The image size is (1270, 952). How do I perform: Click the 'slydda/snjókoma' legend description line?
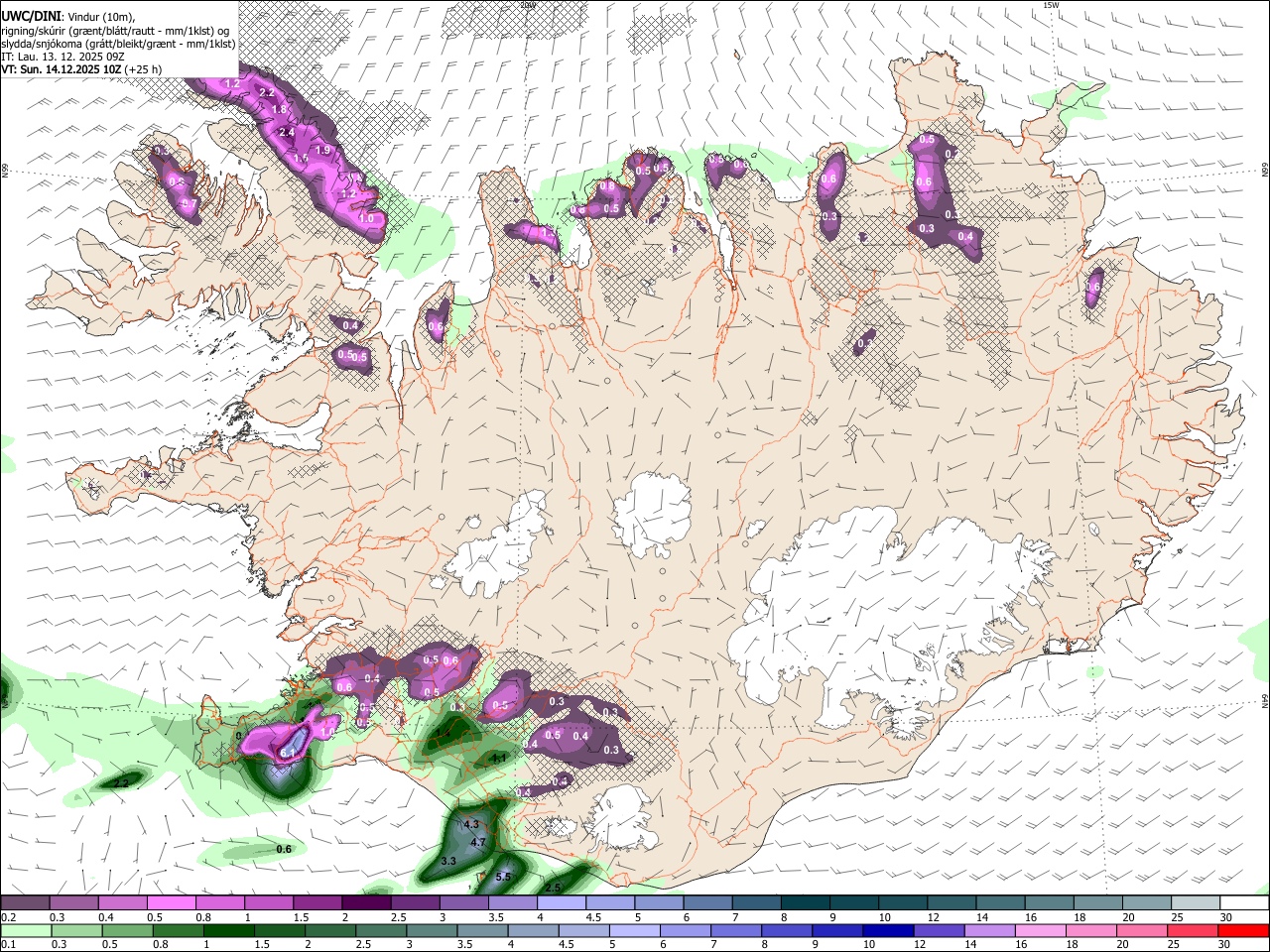point(118,44)
